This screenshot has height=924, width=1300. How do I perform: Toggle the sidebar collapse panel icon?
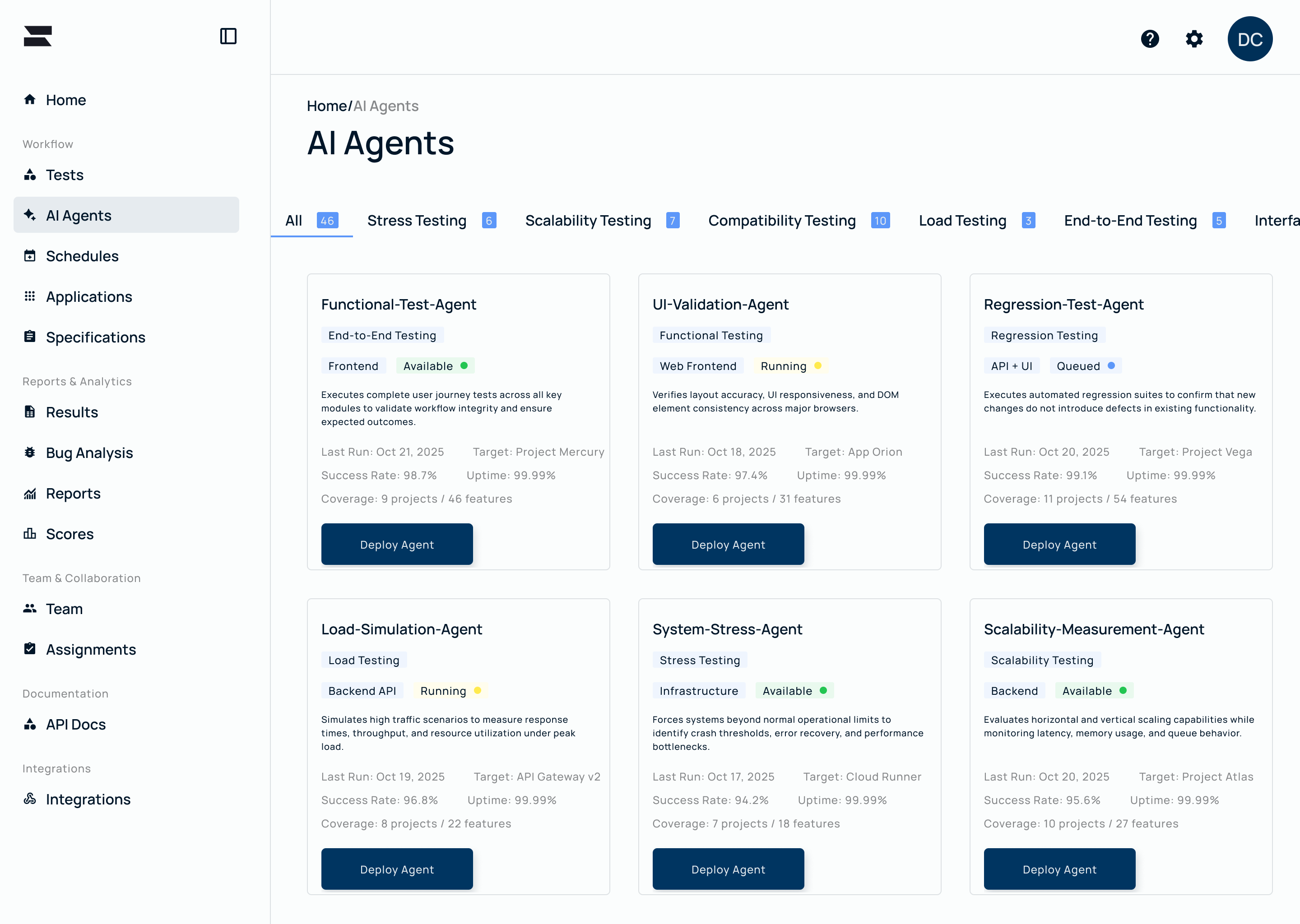pos(228,37)
